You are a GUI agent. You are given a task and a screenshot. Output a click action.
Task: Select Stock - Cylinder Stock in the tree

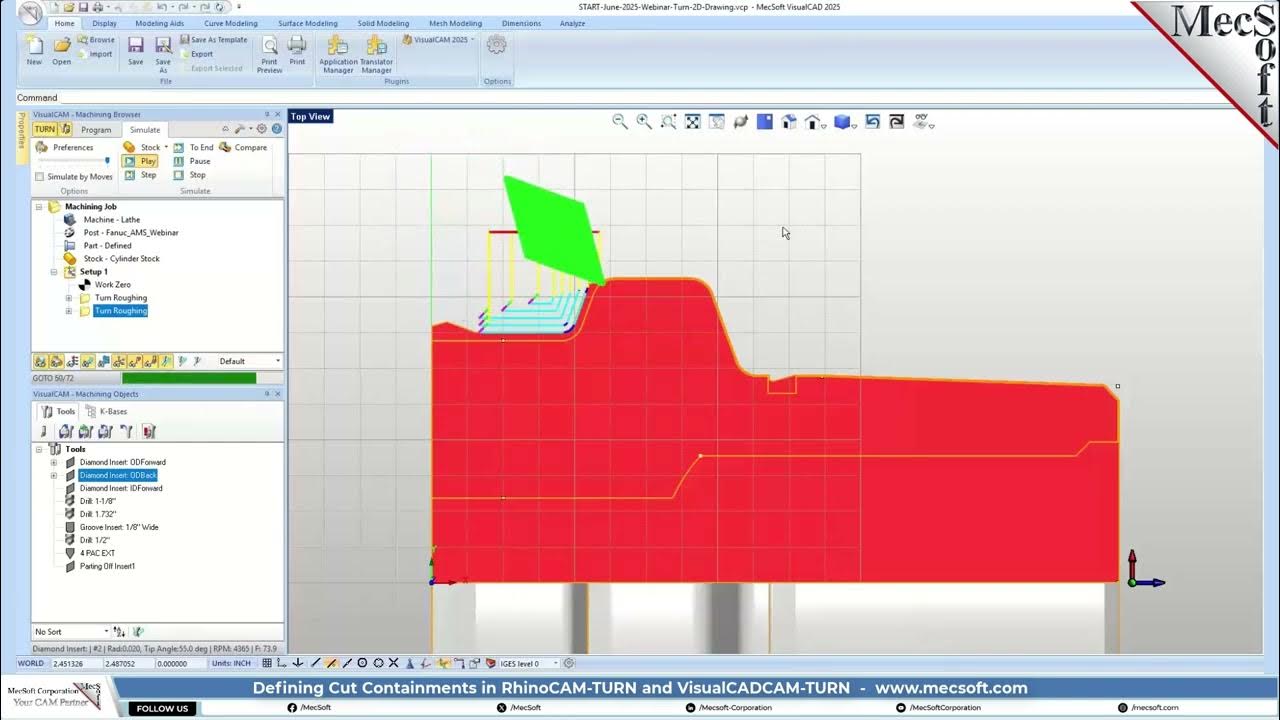click(121, 259)
